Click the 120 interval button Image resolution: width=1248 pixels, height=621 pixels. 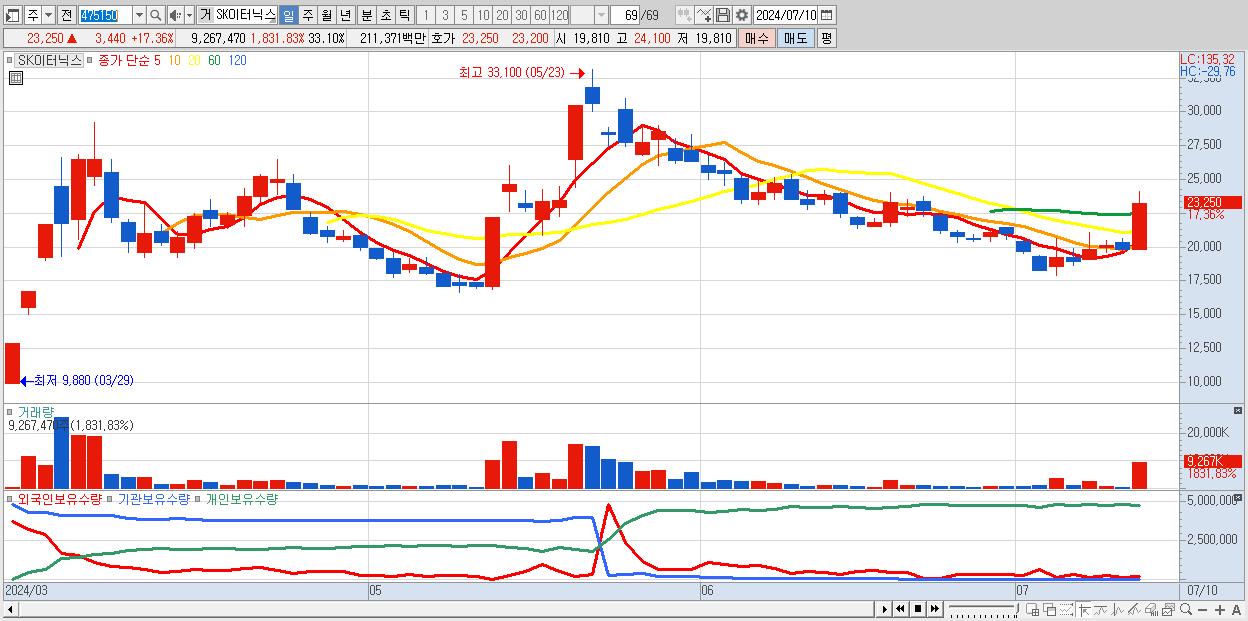pyautogui.click(x=559, y=15)
